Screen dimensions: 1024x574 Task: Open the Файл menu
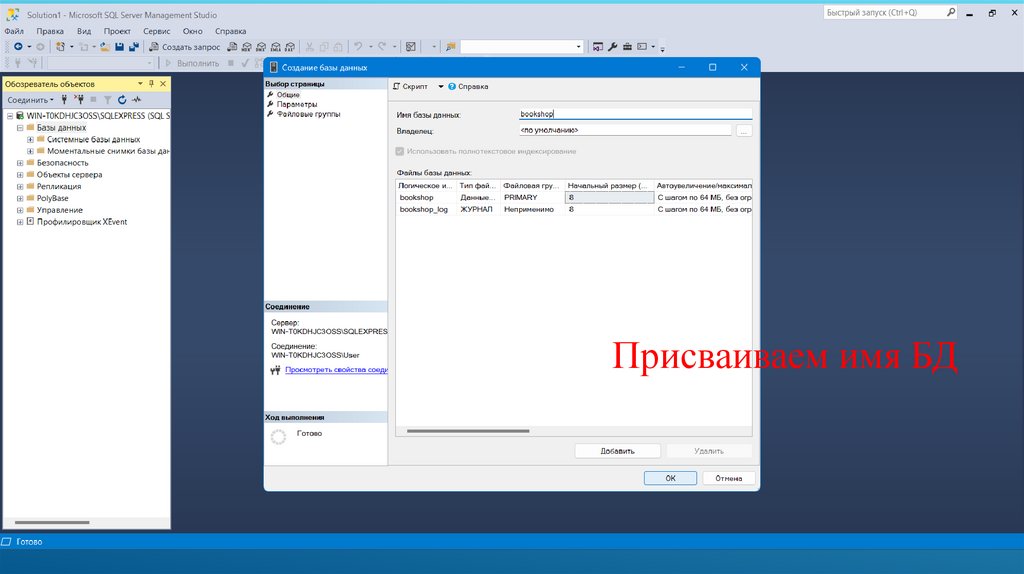[x=14, y=31]
